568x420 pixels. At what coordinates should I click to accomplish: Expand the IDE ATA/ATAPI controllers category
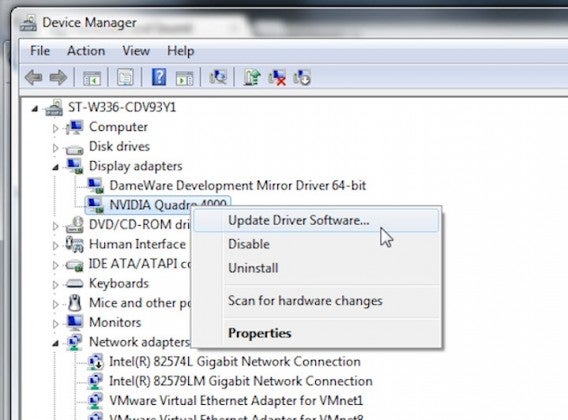[55, 265]
